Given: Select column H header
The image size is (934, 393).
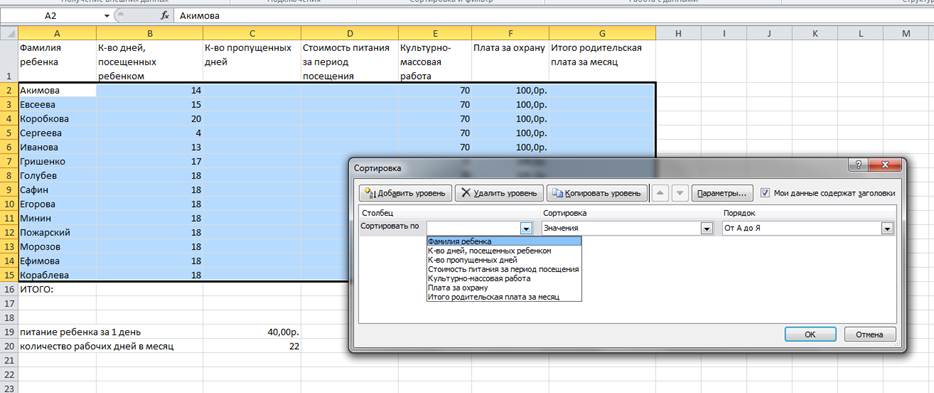Looking at the screenshot, I should point(678,34).
